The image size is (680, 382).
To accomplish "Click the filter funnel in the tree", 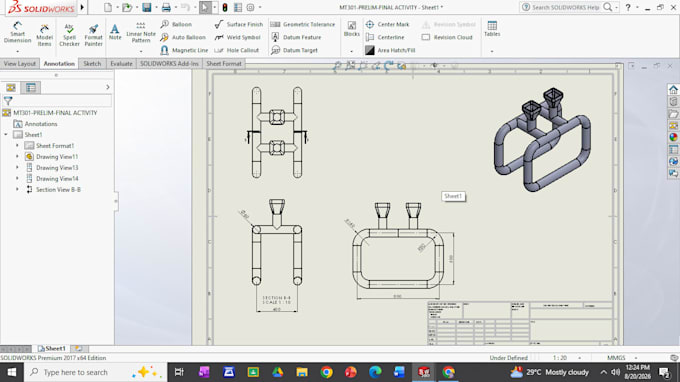I will [x=8, y=101].
